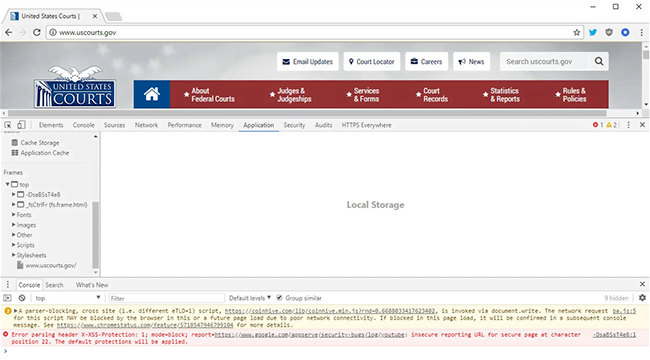Viewport: 650px width, 360px height.
Task: Open the console drawer three-dot menu
Action: point(7,285)
